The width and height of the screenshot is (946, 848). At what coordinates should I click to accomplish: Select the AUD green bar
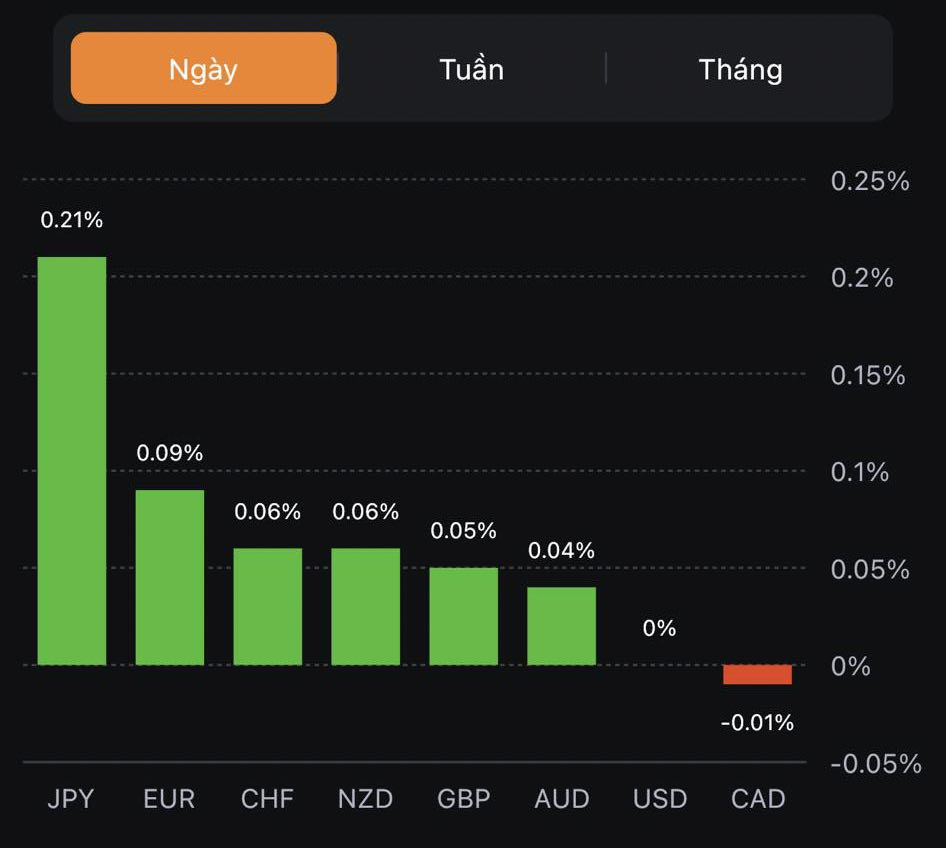tap(562, 626)
